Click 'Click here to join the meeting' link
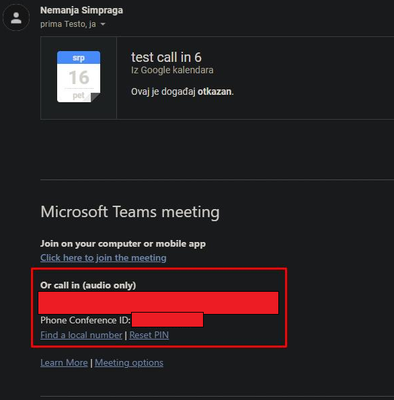This screenshot has width=394, height=400. click(x=103, y=258)
